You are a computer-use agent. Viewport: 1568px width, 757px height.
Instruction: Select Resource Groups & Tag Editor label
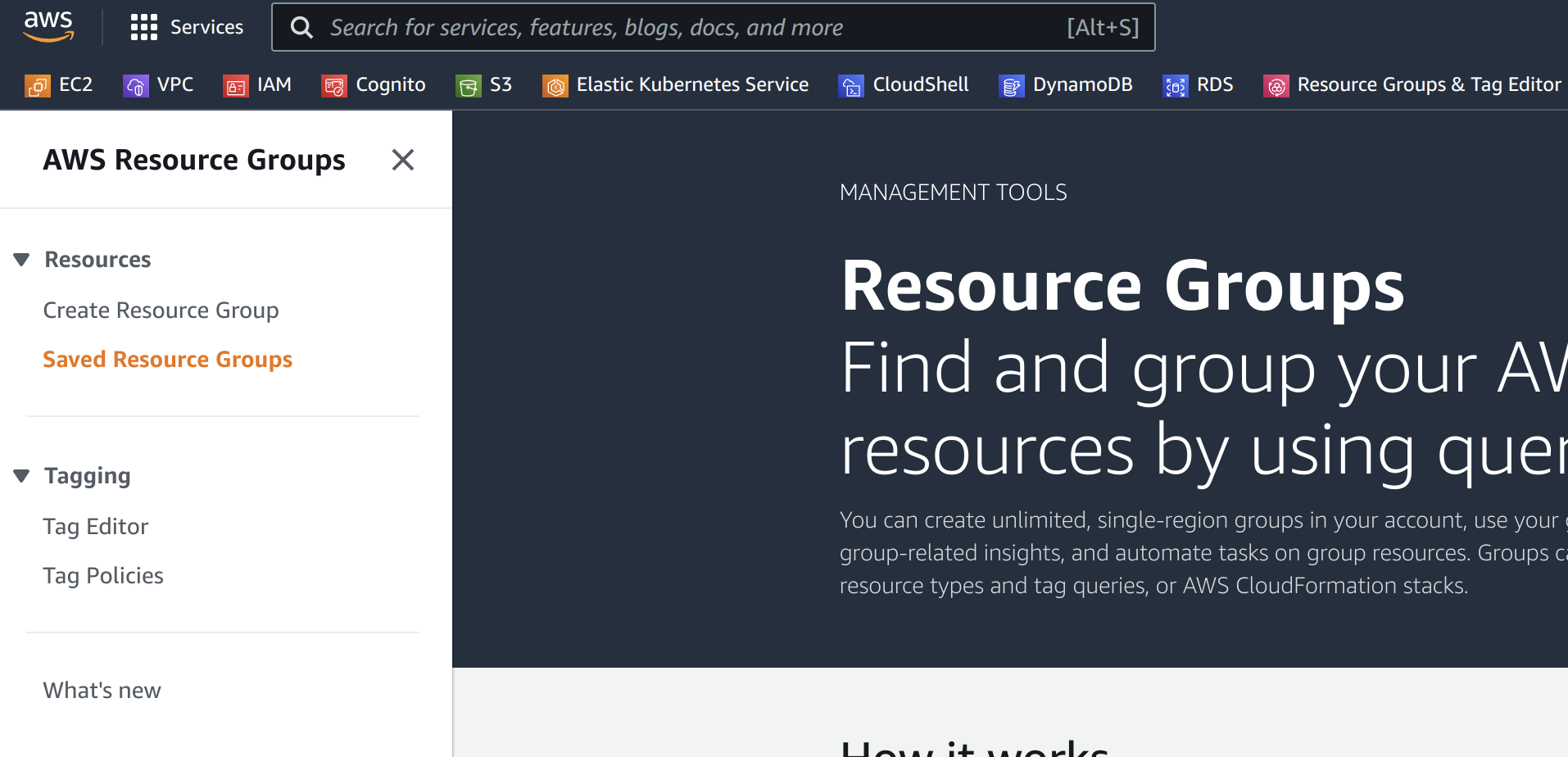(x=1429, y=84)
